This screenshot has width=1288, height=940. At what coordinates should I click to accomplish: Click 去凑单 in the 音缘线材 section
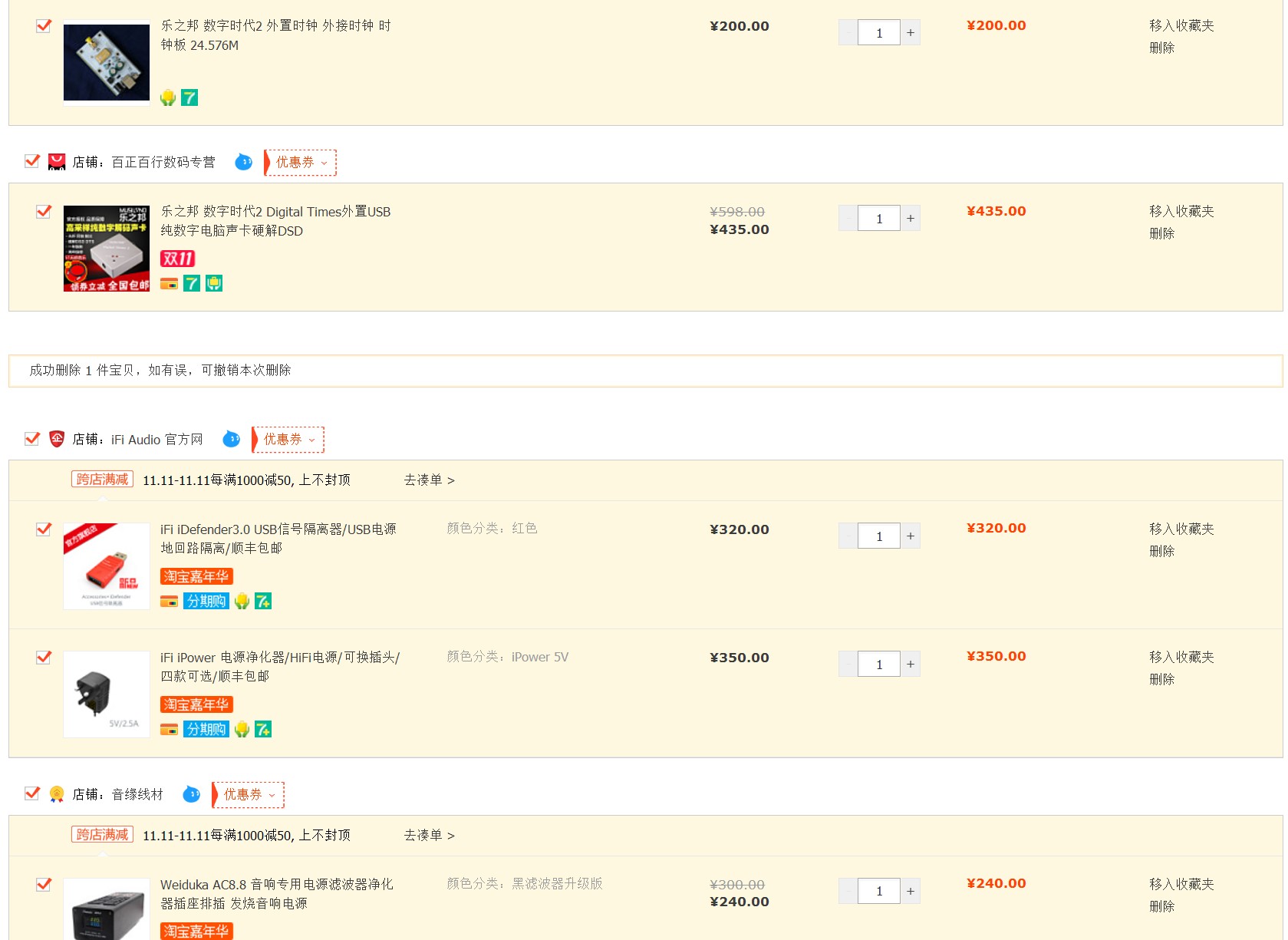pyautogui.click(x=430, y=836)
